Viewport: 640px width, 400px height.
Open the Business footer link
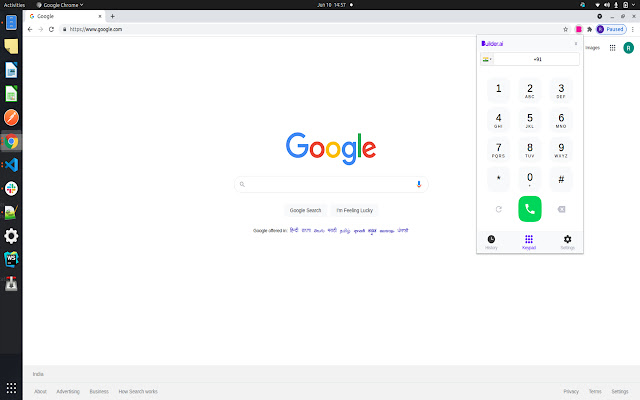tap(99, 391)
